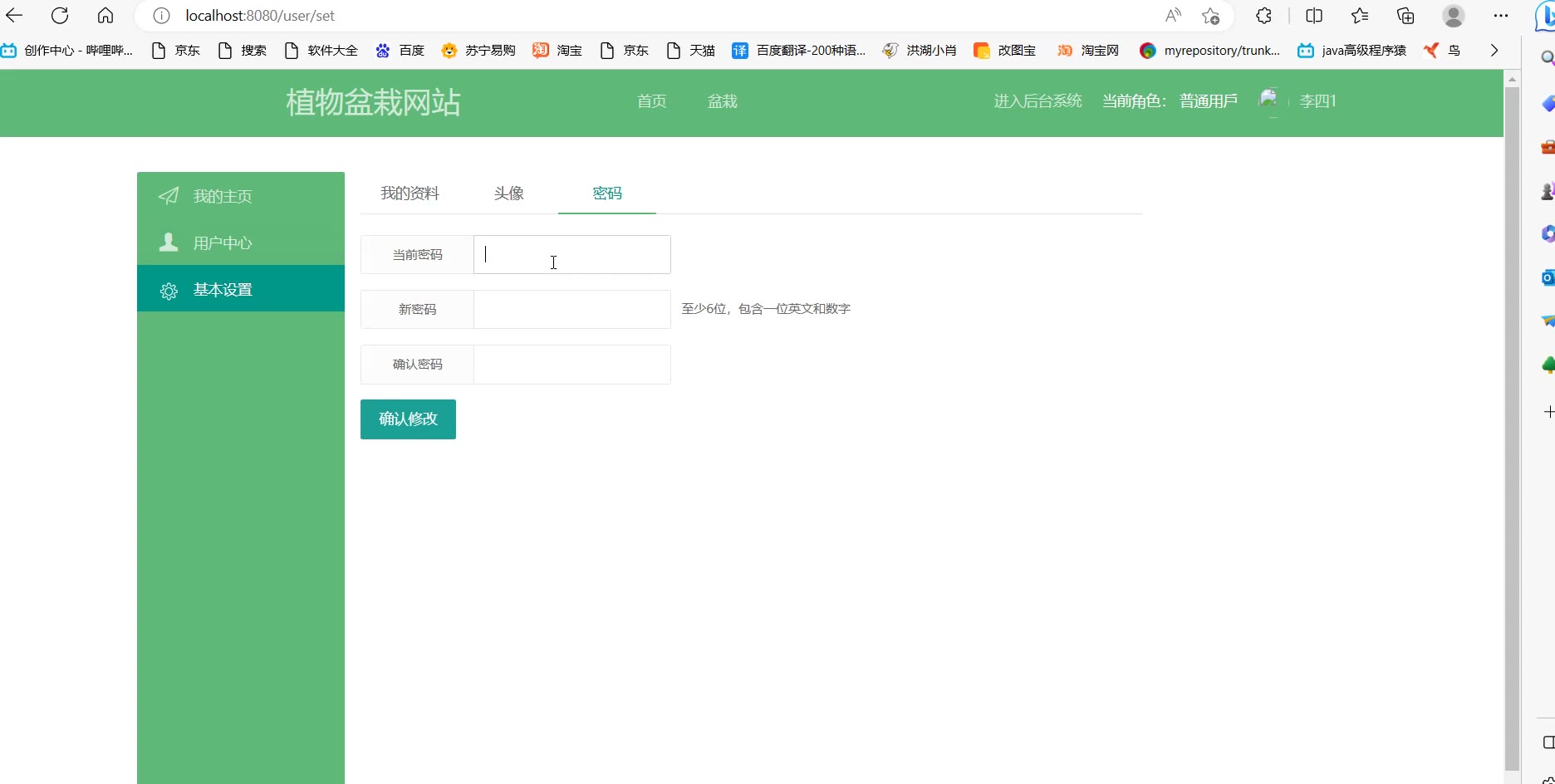1555x784 pixels.
Task: Open 淘宝网 bookmark
Action: [1088, 51]
